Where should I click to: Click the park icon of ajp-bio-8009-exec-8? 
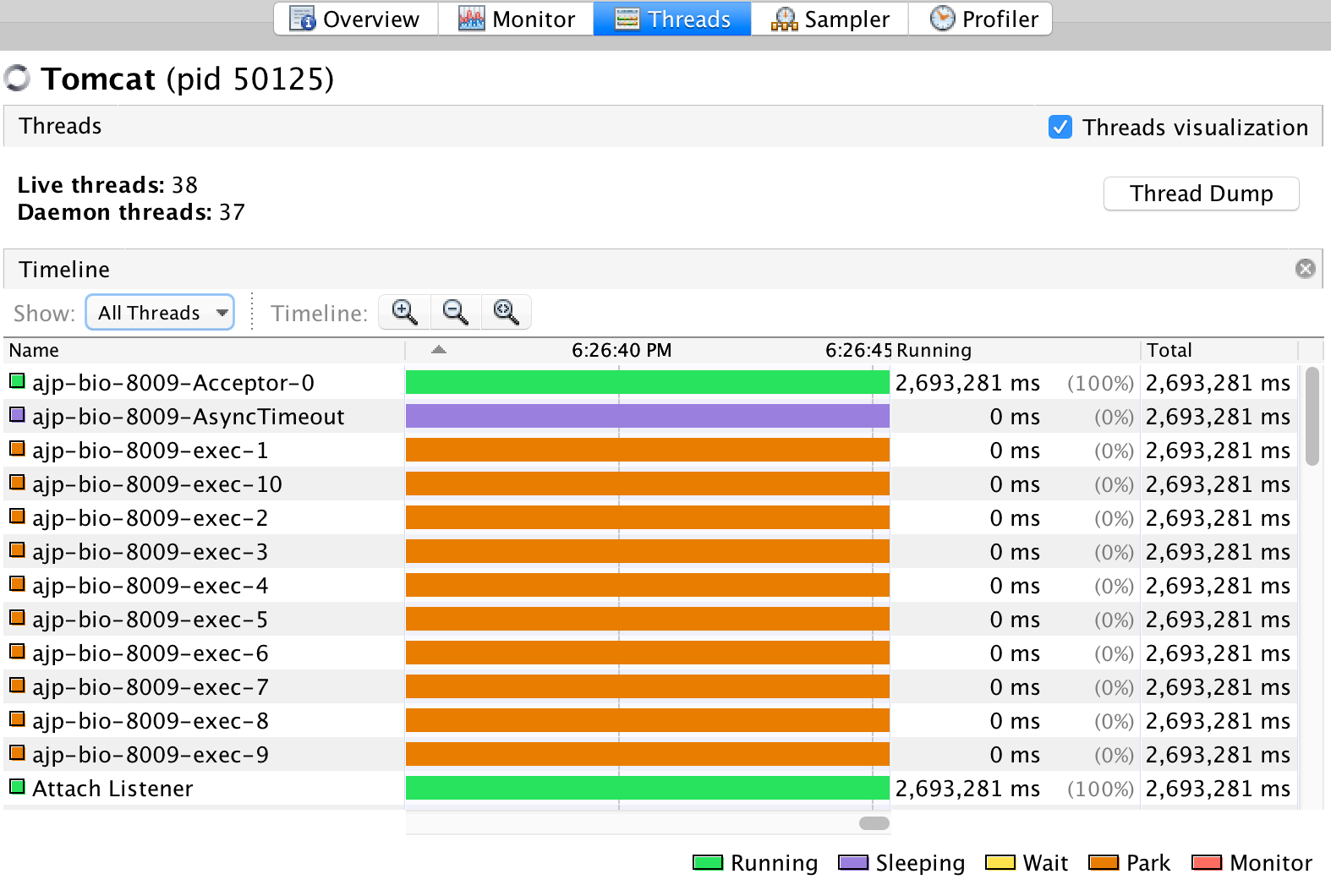17,719
